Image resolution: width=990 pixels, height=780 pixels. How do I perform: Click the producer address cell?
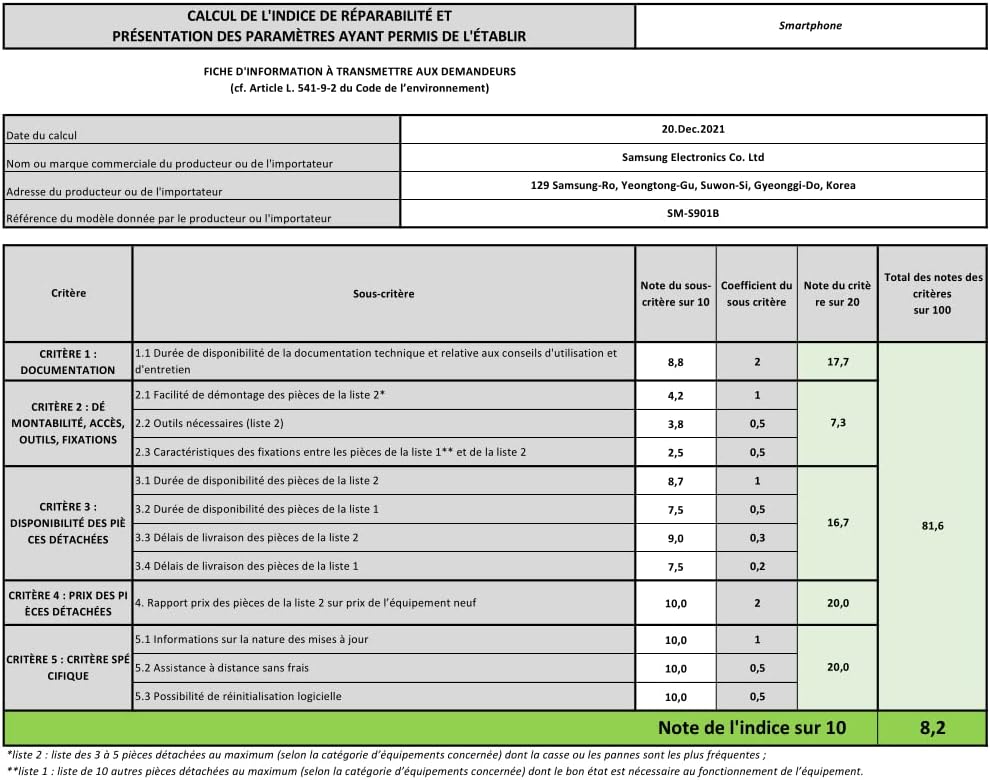tap(693, 186)
